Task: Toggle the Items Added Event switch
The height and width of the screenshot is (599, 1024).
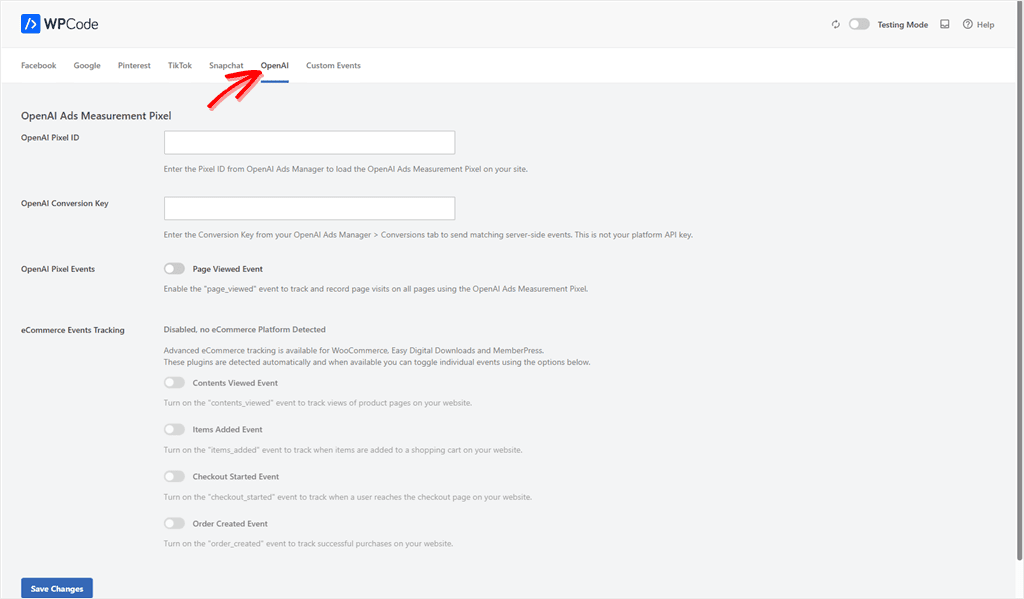Action: pyautogui.click(x=174, y=429)
